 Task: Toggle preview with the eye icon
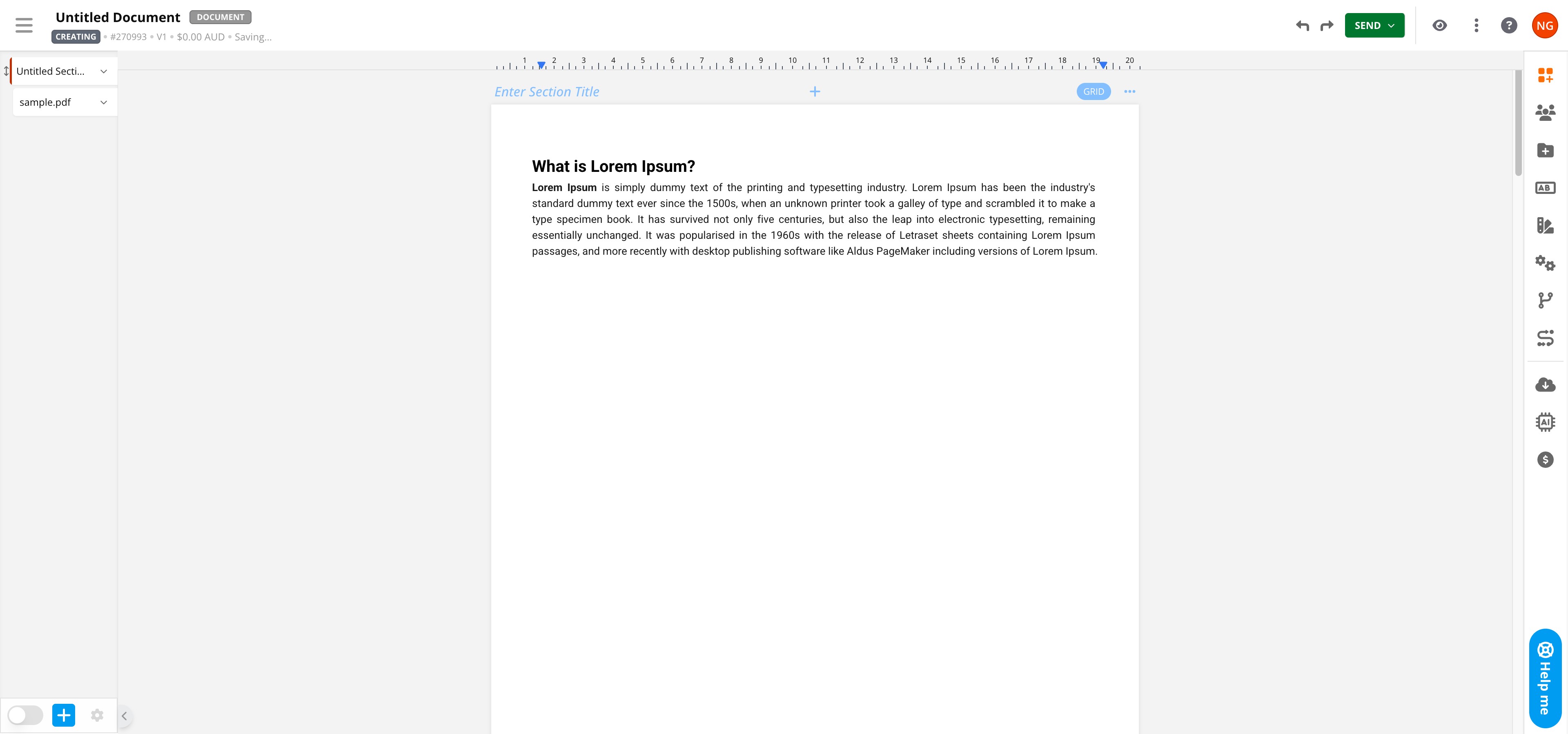[1439, 26]
